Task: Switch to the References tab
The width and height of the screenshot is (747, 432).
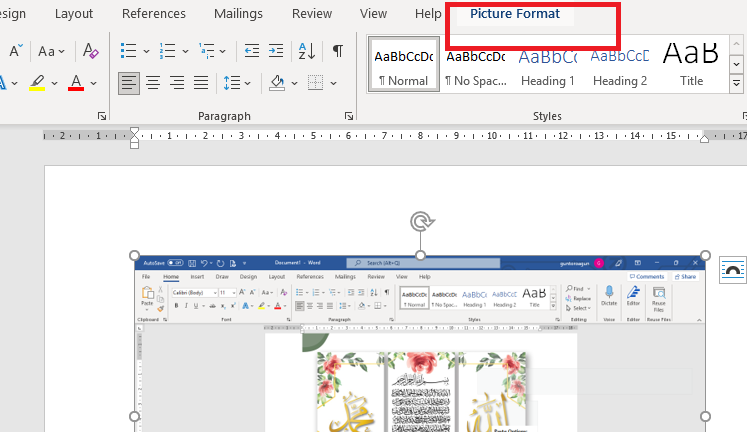Action: pos(153,14)
